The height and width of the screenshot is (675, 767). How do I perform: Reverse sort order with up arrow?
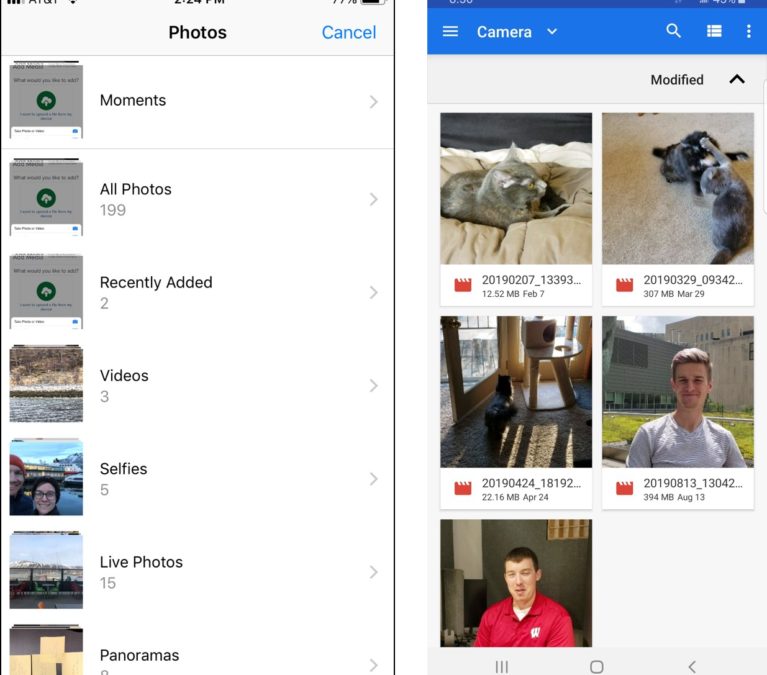coord(737,79)
